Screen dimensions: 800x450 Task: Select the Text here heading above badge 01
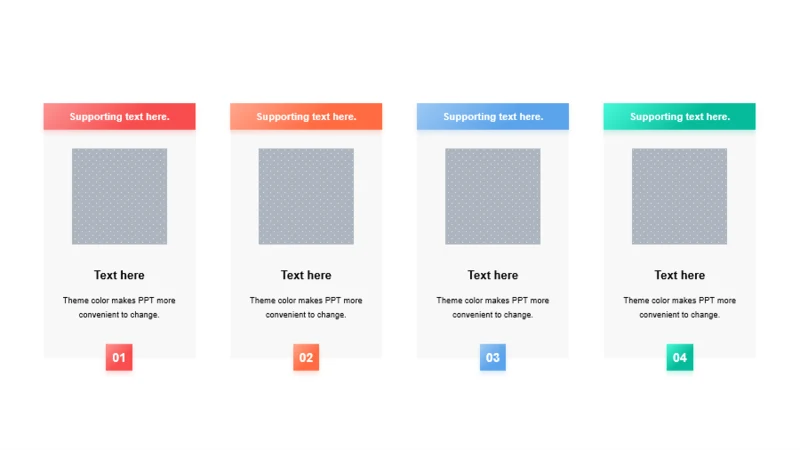click(x=119, y=275)
